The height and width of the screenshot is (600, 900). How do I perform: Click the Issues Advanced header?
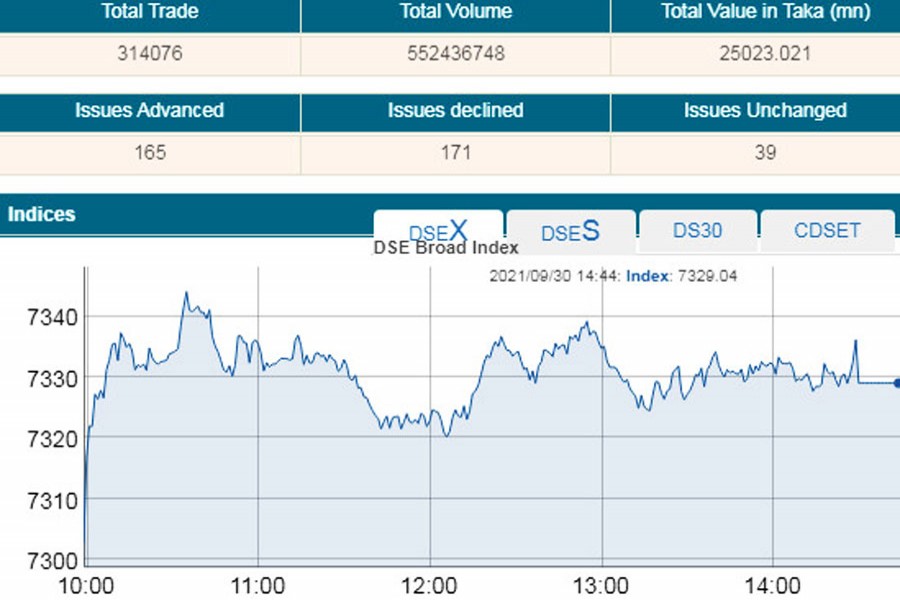coord(150,111)
